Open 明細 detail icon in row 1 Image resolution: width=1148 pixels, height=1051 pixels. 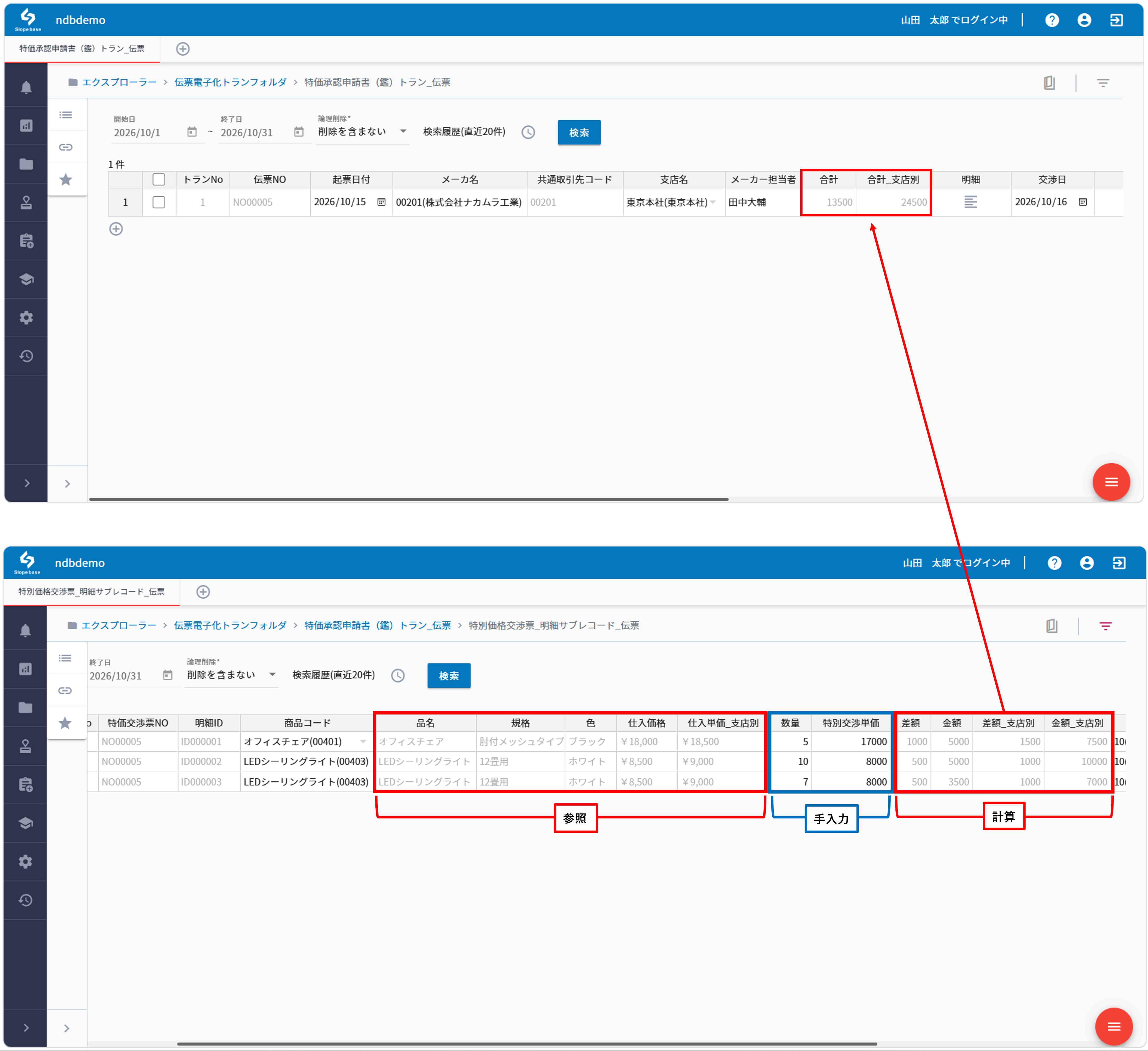pos(970,202)
